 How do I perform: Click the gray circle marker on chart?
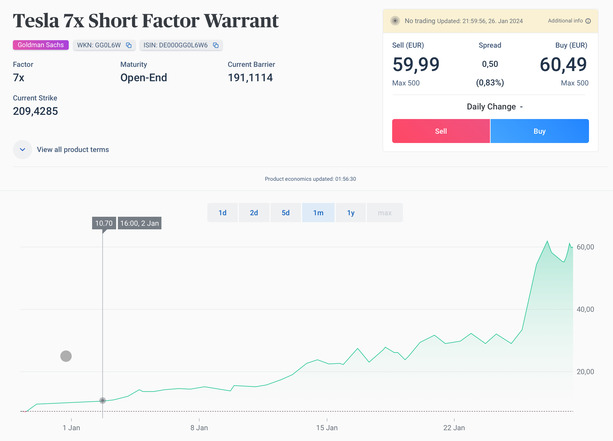66,356
